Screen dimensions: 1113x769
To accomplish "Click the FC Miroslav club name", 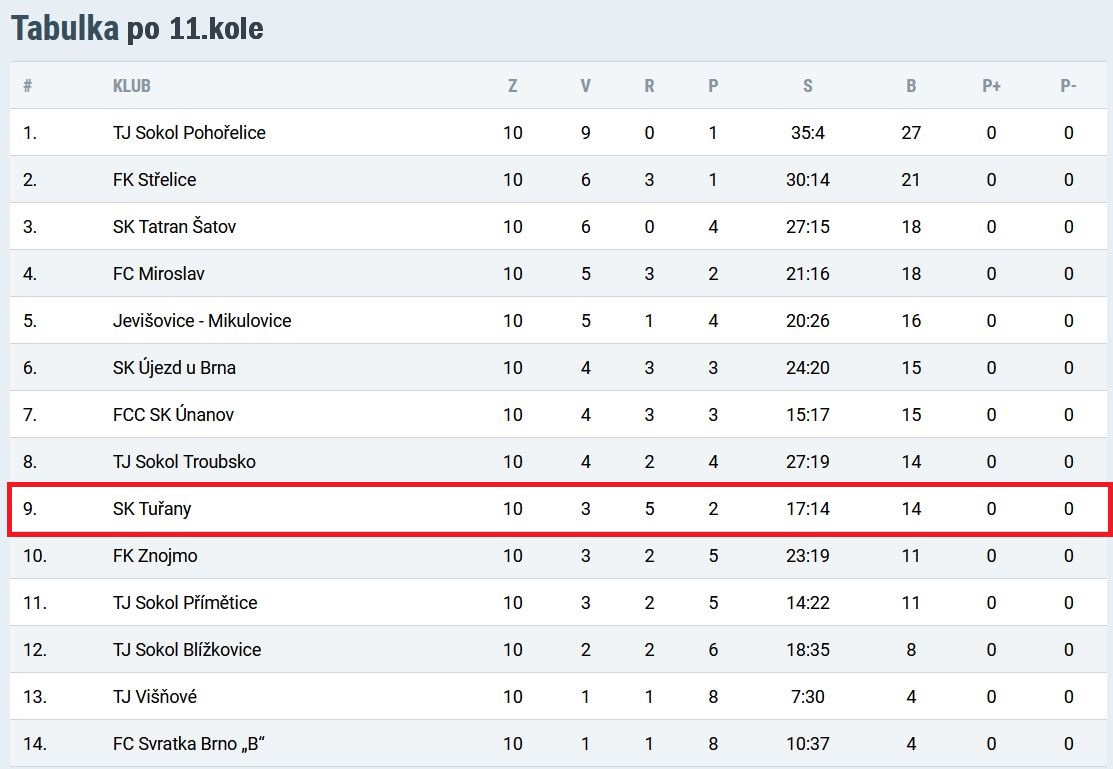I will [158, 273].
